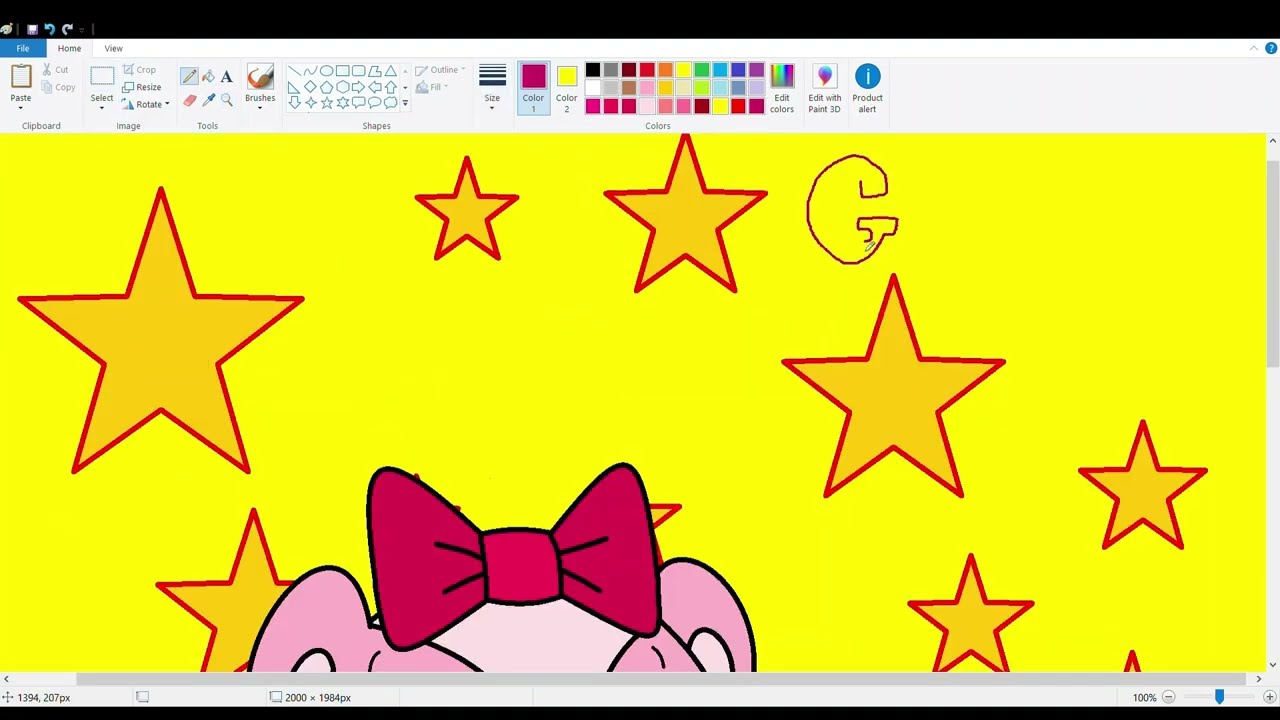Click the pink bow on the canvas
Screen dimensions: 1280x720
515,555
